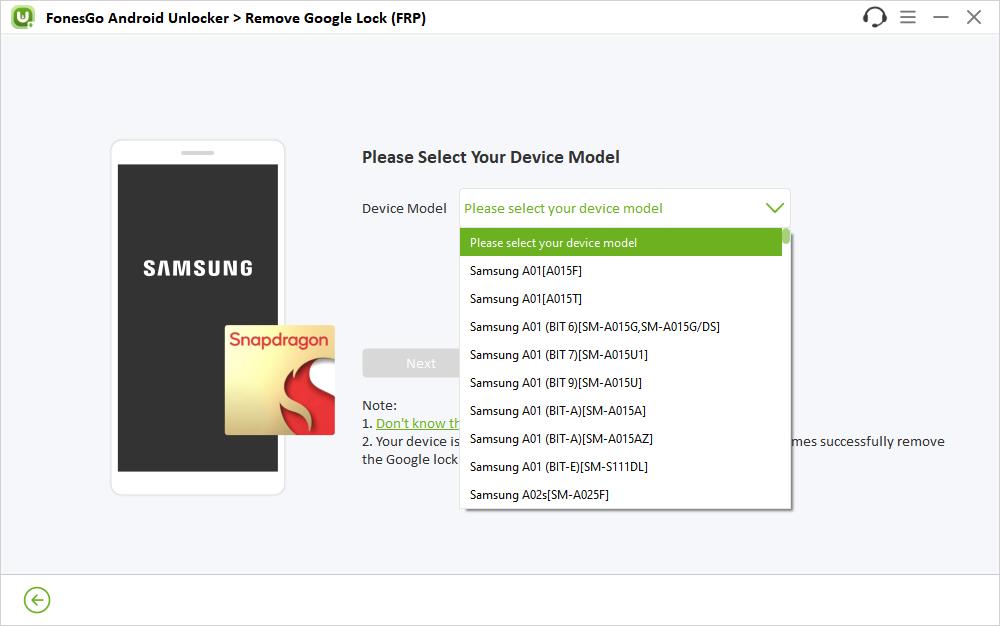1000x626 pixels.
Task: Click the 'Device Model' label
Action: 404,208
